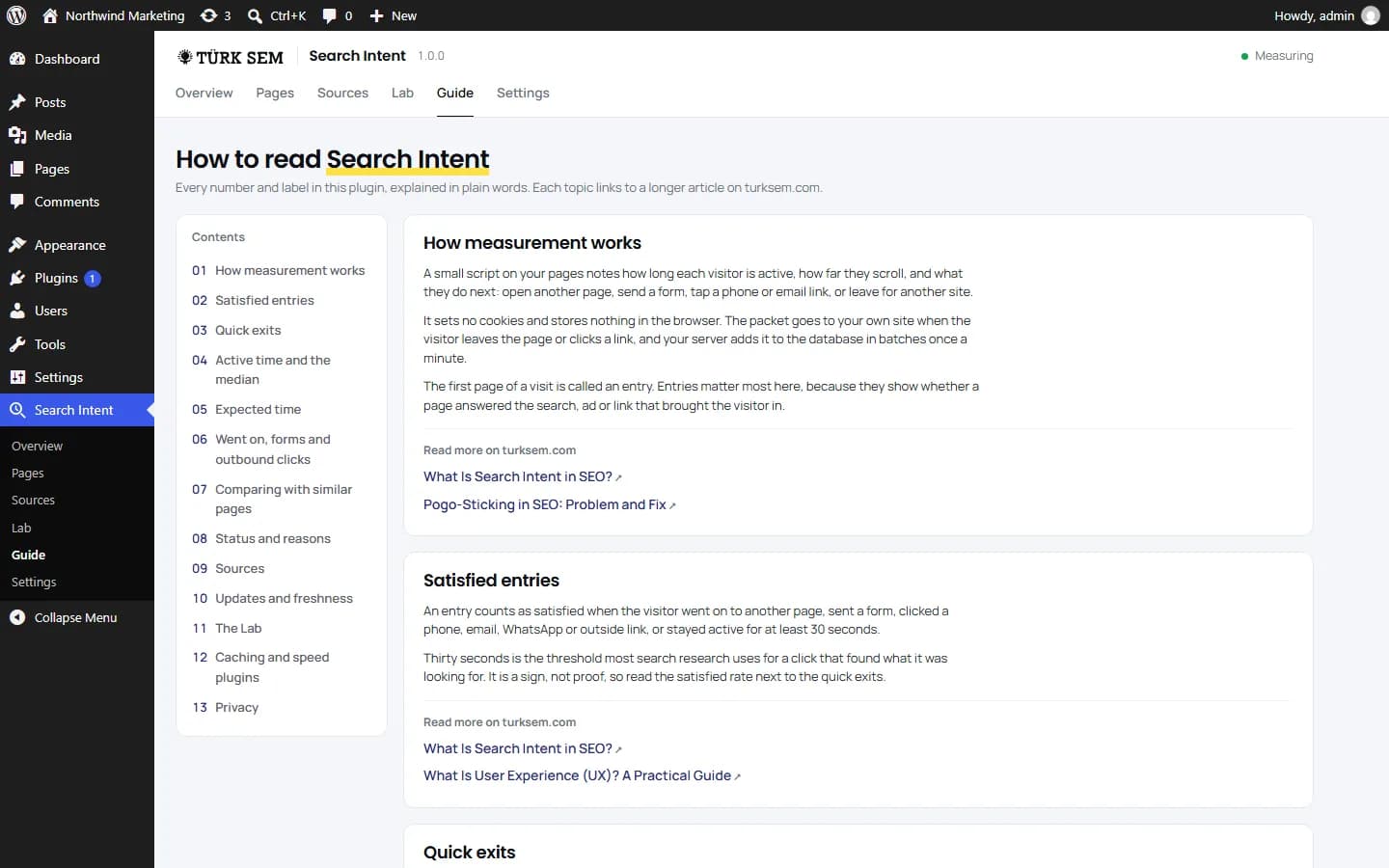Open 'What Is User Experience (UX)?' article link
This screenshot has height=868, width=1389.
pyautogui.click(x=582, y=775)
